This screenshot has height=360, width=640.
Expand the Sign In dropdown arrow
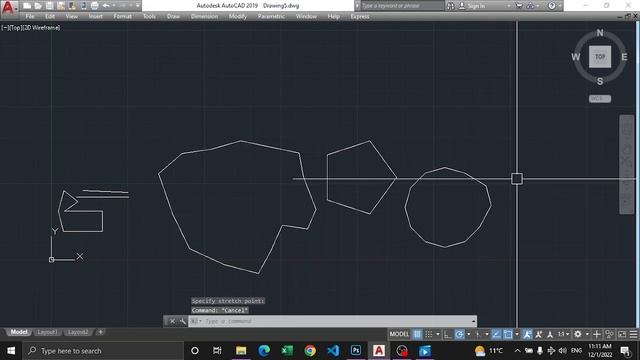[508, 6]
